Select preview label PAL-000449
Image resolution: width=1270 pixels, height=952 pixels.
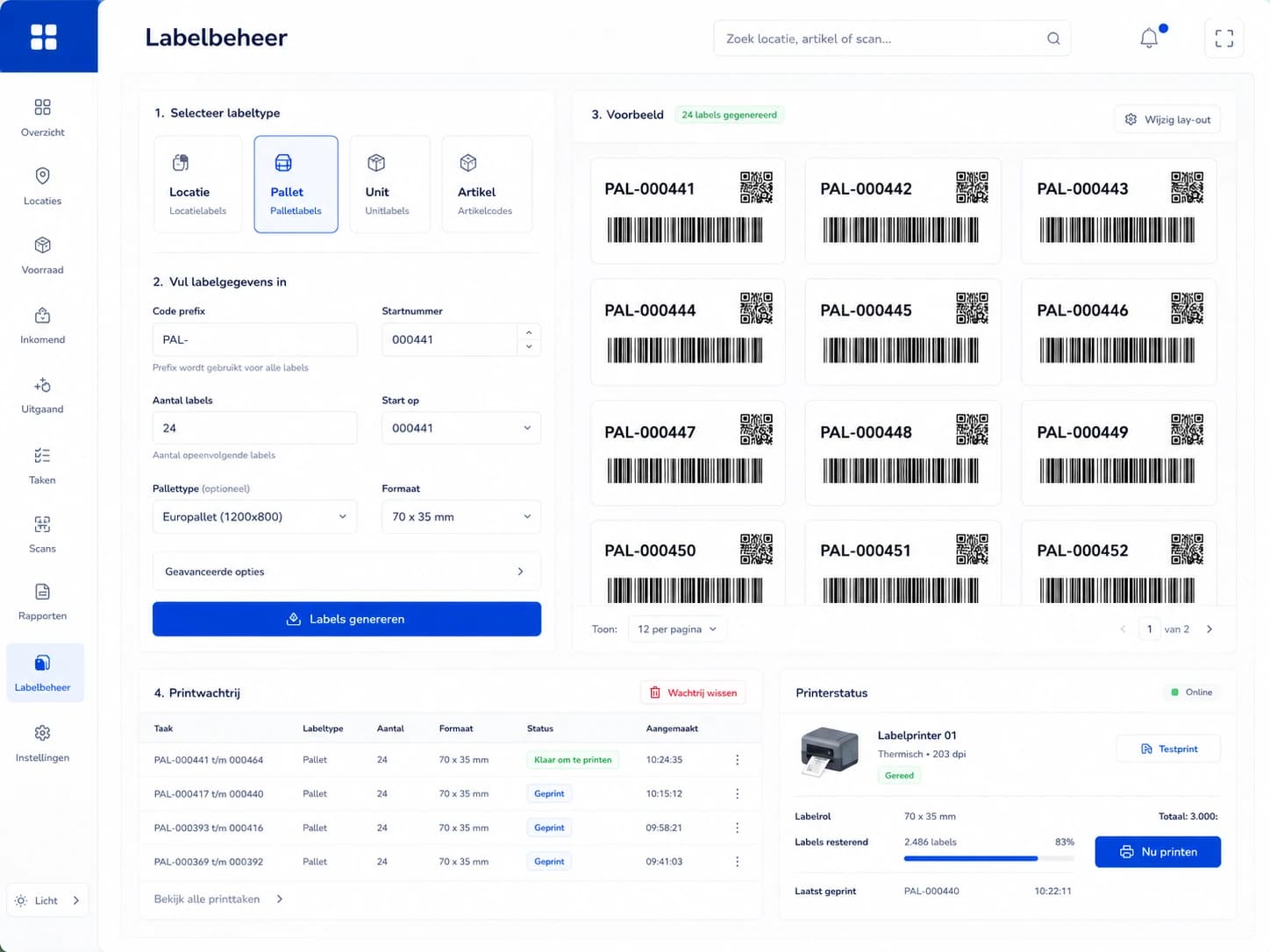[x=1119, y=453]
